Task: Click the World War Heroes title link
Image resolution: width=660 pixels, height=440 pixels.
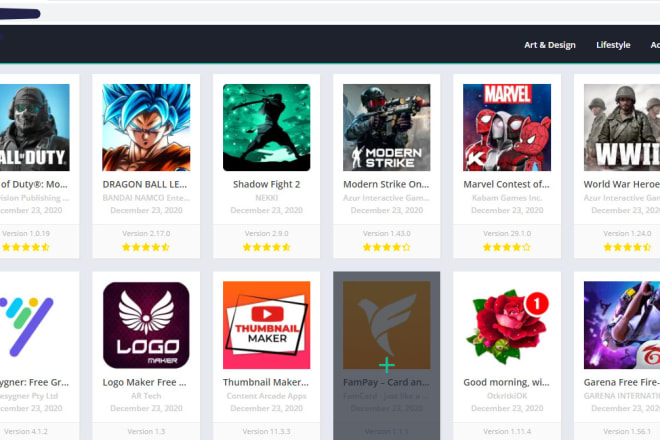Action: point(622,184)
